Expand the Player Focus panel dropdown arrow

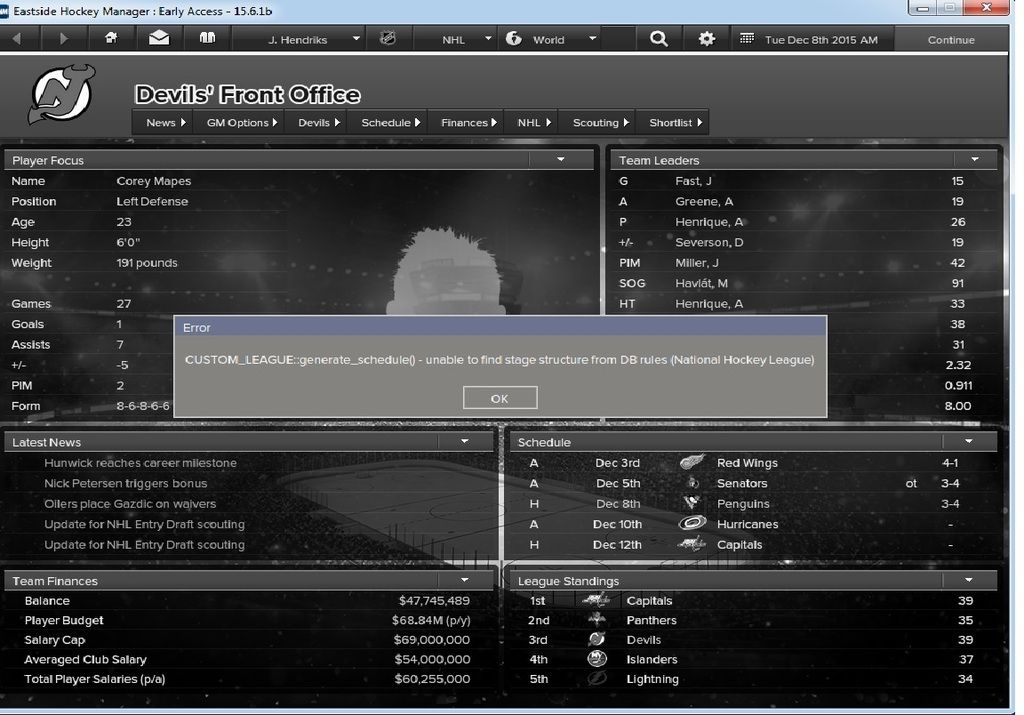coord(560,159)
